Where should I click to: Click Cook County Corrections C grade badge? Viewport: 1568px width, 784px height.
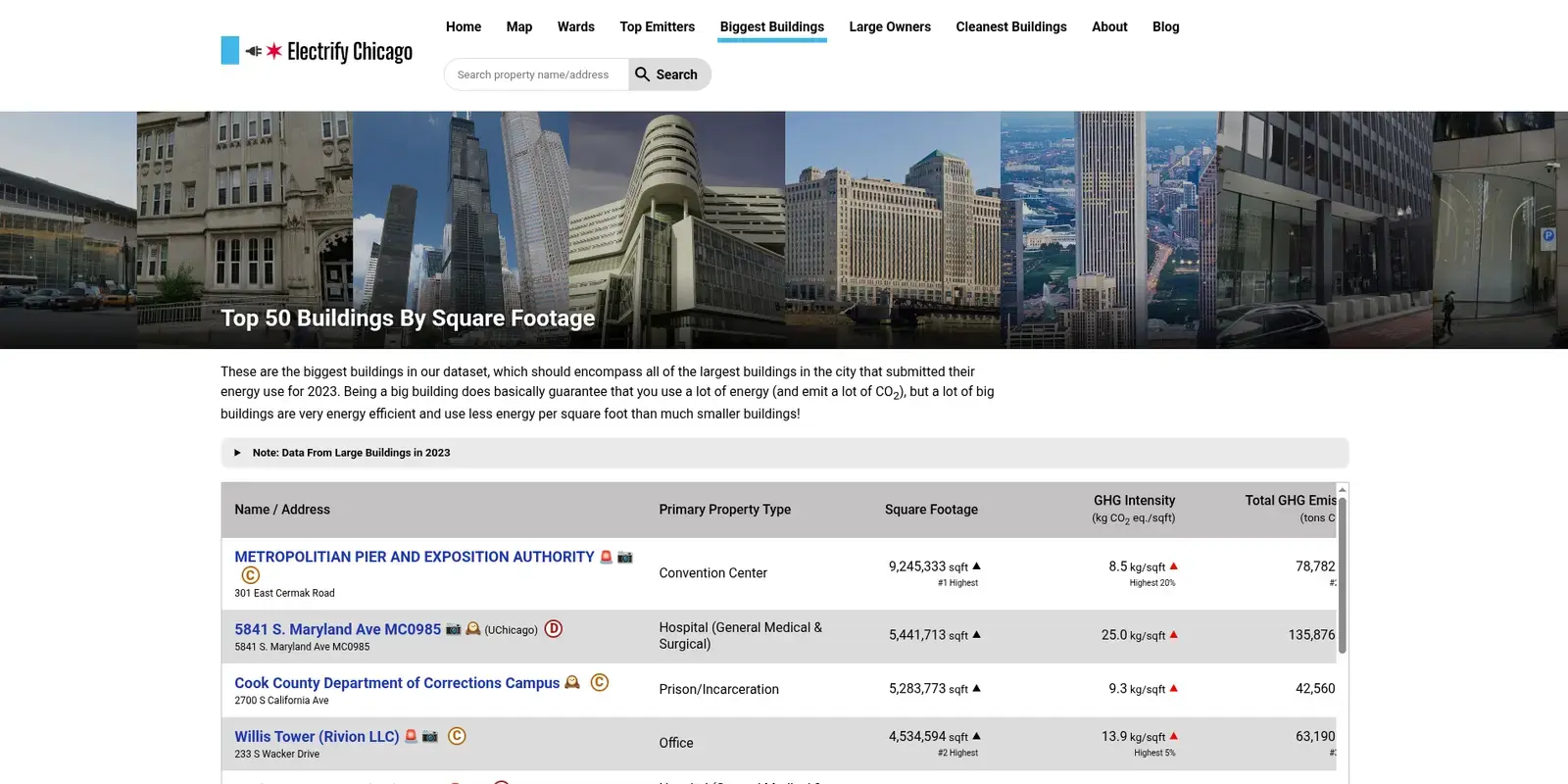600,682
